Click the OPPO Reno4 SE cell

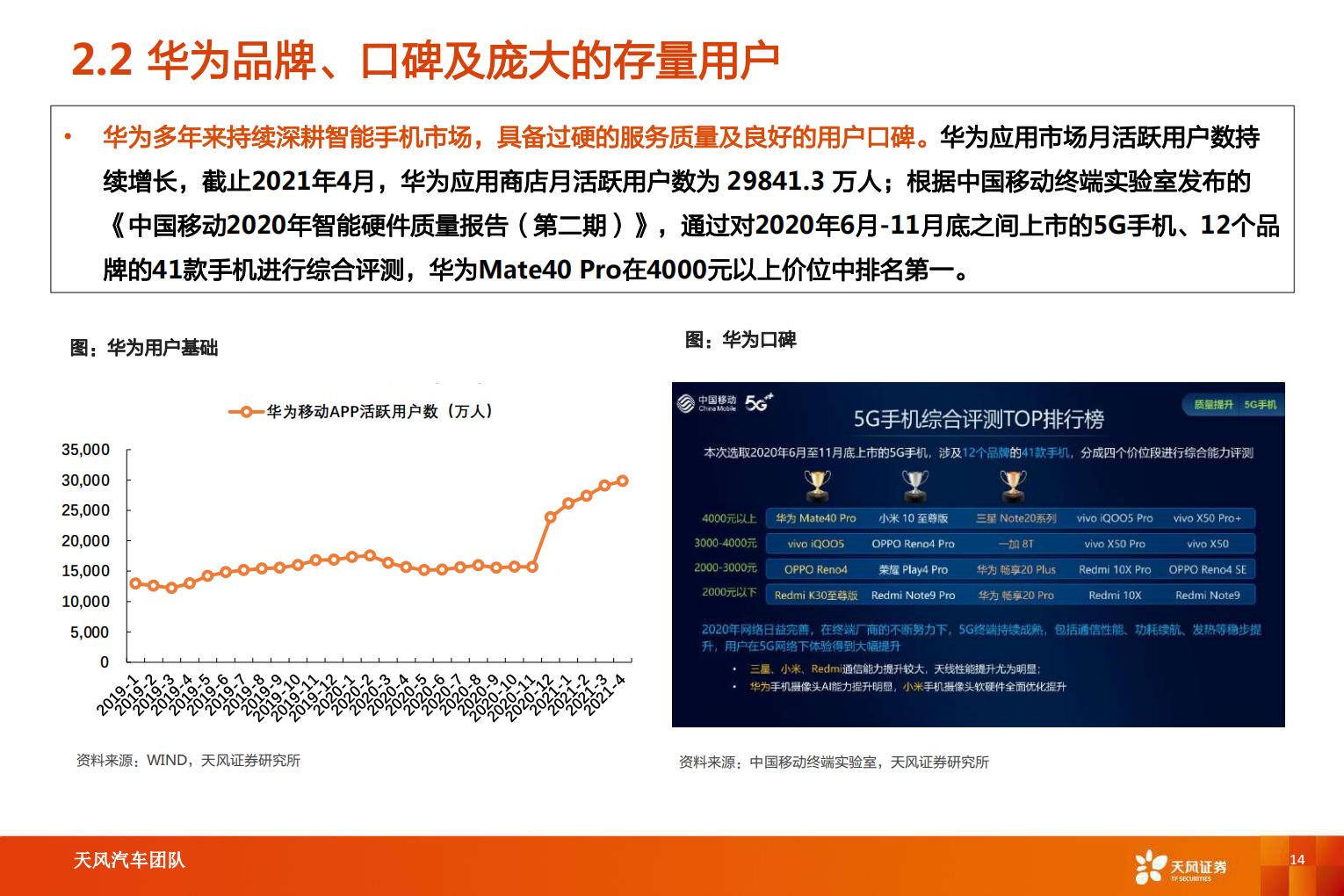(1208, 569)
